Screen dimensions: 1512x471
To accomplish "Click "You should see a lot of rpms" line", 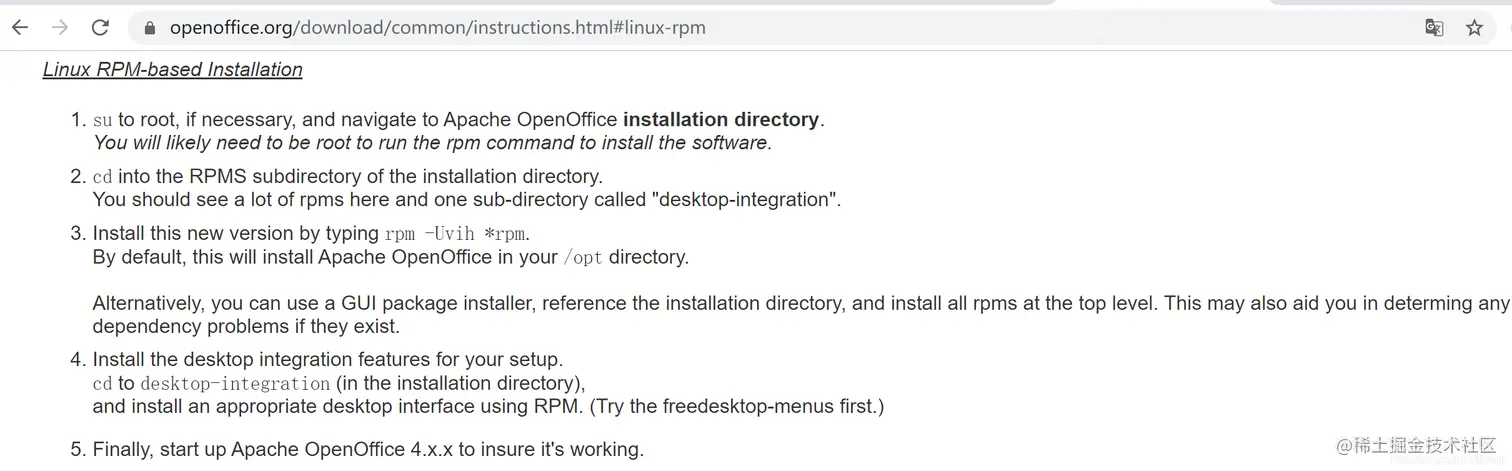I will [x=467, y=199].
